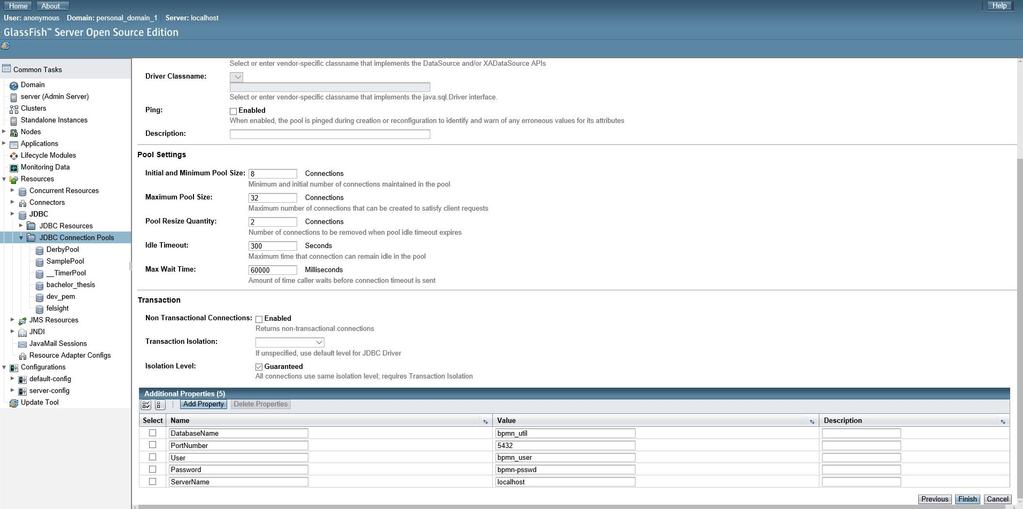Select the PortNumber property row checkbox
The height and width of the screenshot is (509, 1023).
click(x=153, y=445)
